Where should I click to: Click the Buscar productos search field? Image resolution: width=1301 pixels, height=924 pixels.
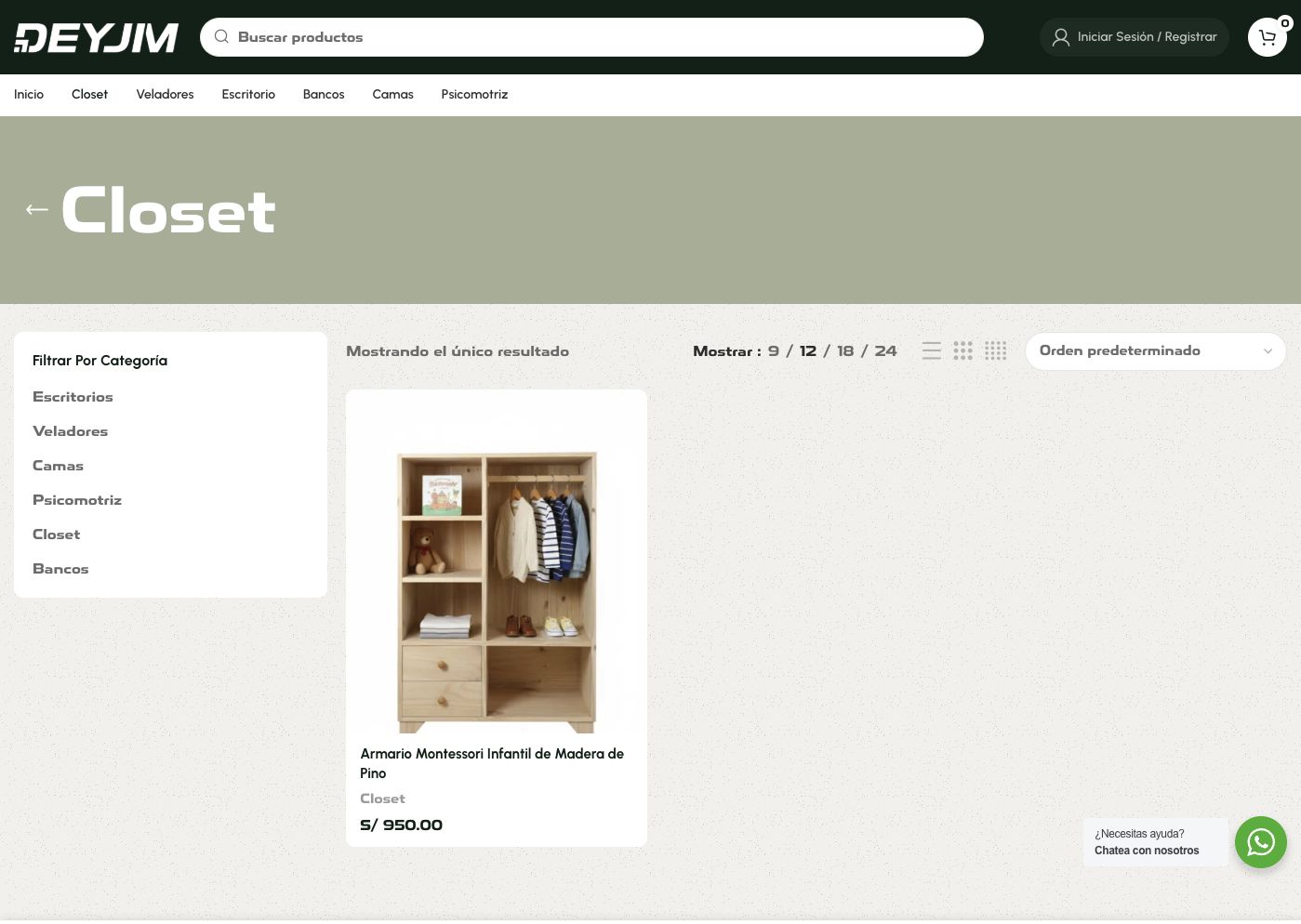(591, 37)
